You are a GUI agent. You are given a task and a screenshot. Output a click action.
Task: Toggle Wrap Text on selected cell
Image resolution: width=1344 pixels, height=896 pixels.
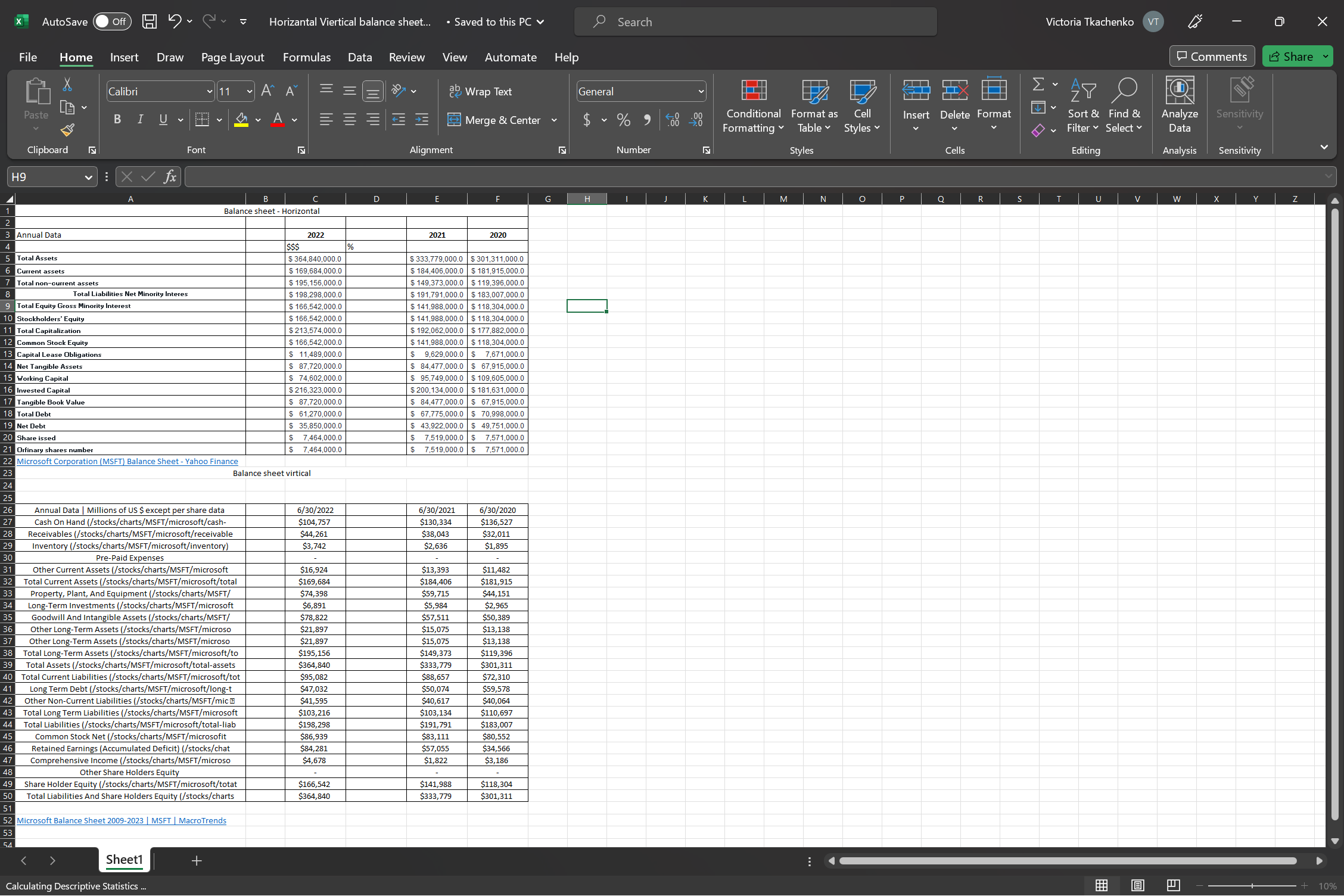tap(480, 91)
